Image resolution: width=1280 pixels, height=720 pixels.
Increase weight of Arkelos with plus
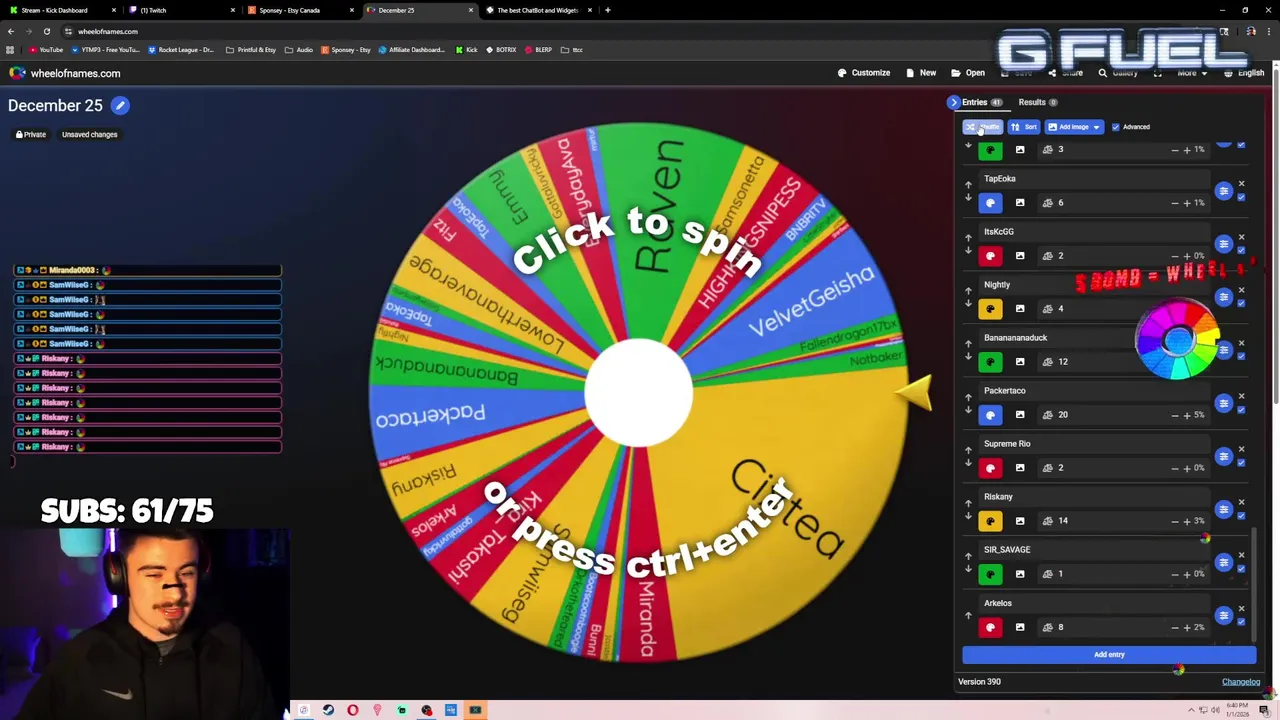point(1187,627)
